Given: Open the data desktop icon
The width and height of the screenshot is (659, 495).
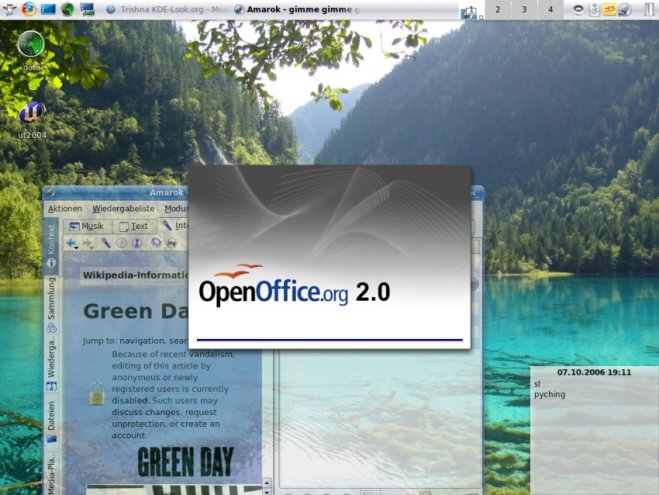Looking at the screenshot, I should point(31,49).
